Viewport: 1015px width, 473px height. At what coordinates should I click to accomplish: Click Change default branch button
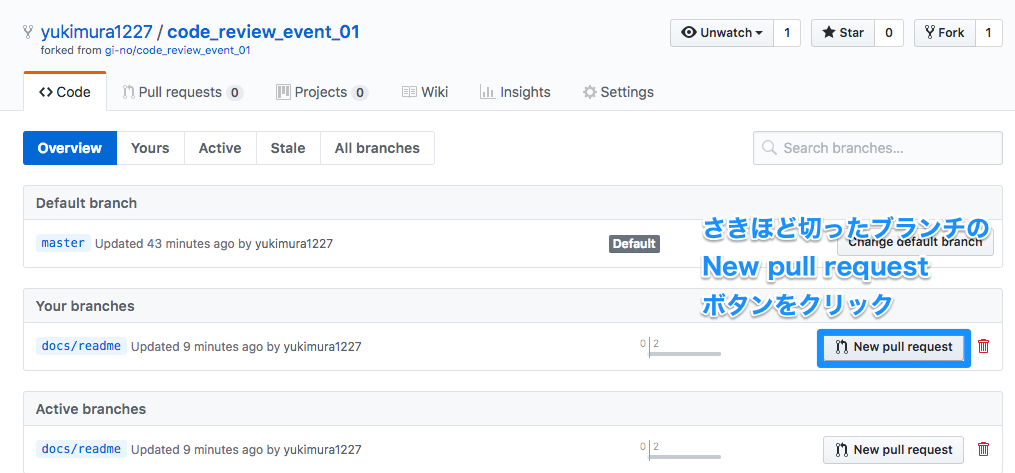(915, 243)
